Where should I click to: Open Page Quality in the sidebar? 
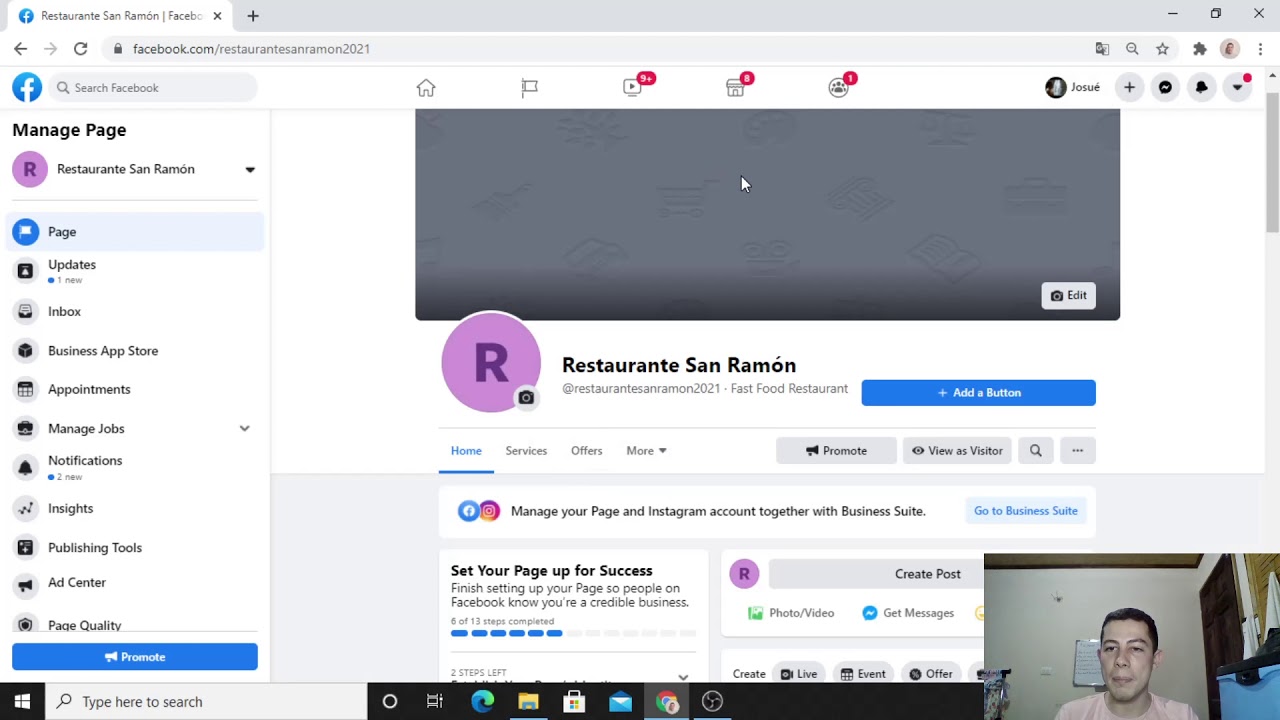(x=135, y=625)
